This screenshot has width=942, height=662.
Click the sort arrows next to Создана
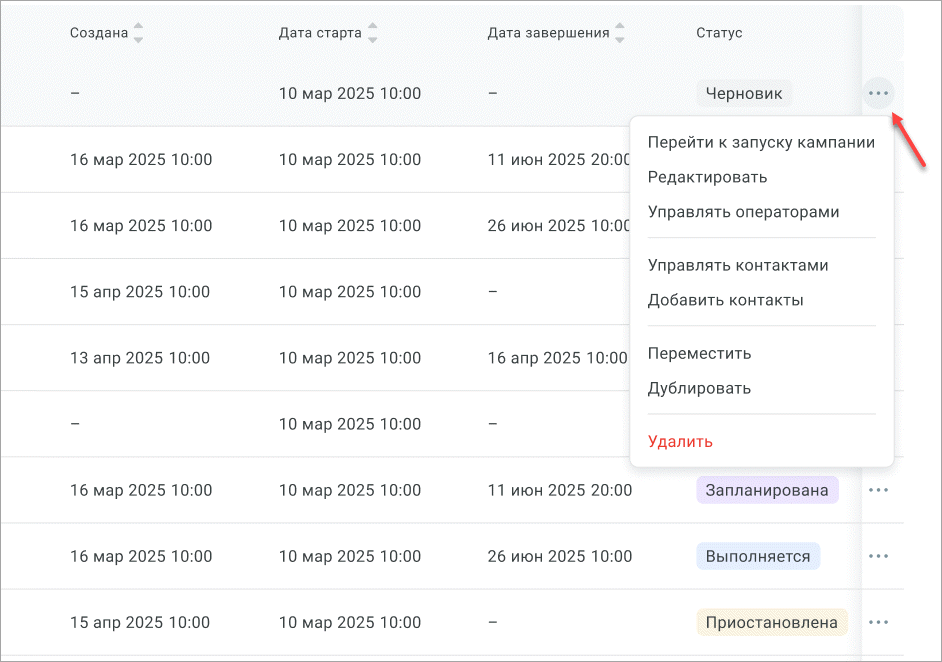click(138, 33)
